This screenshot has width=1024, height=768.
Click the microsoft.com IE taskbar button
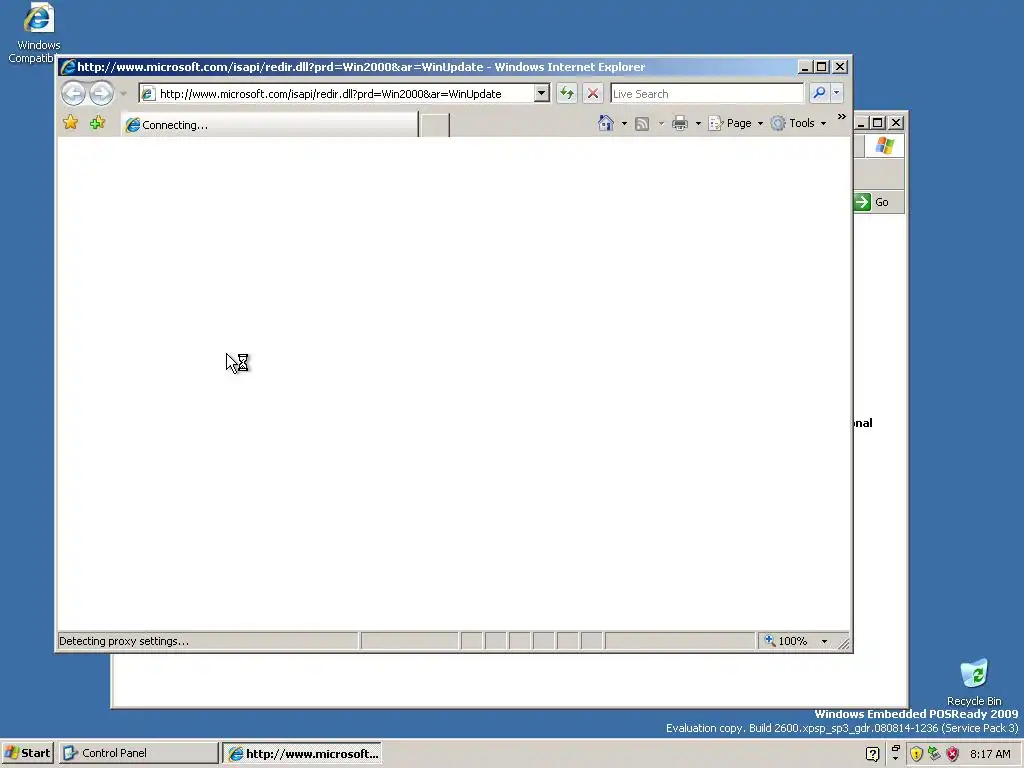pos(302,753)
